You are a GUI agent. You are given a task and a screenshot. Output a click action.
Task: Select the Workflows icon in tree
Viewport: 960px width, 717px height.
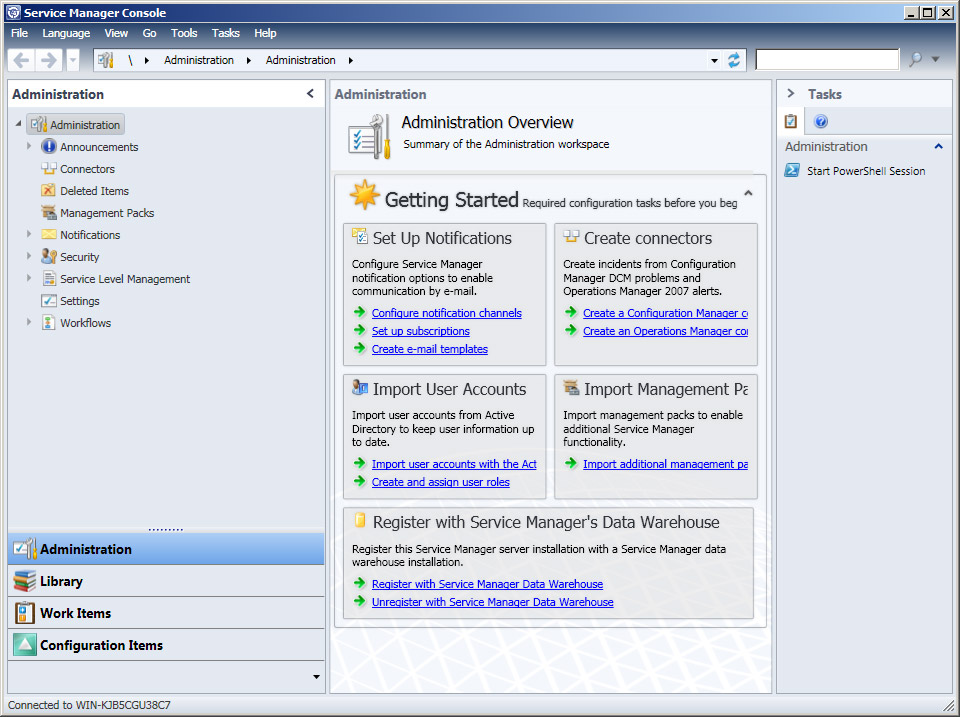[x=48, y=323]
